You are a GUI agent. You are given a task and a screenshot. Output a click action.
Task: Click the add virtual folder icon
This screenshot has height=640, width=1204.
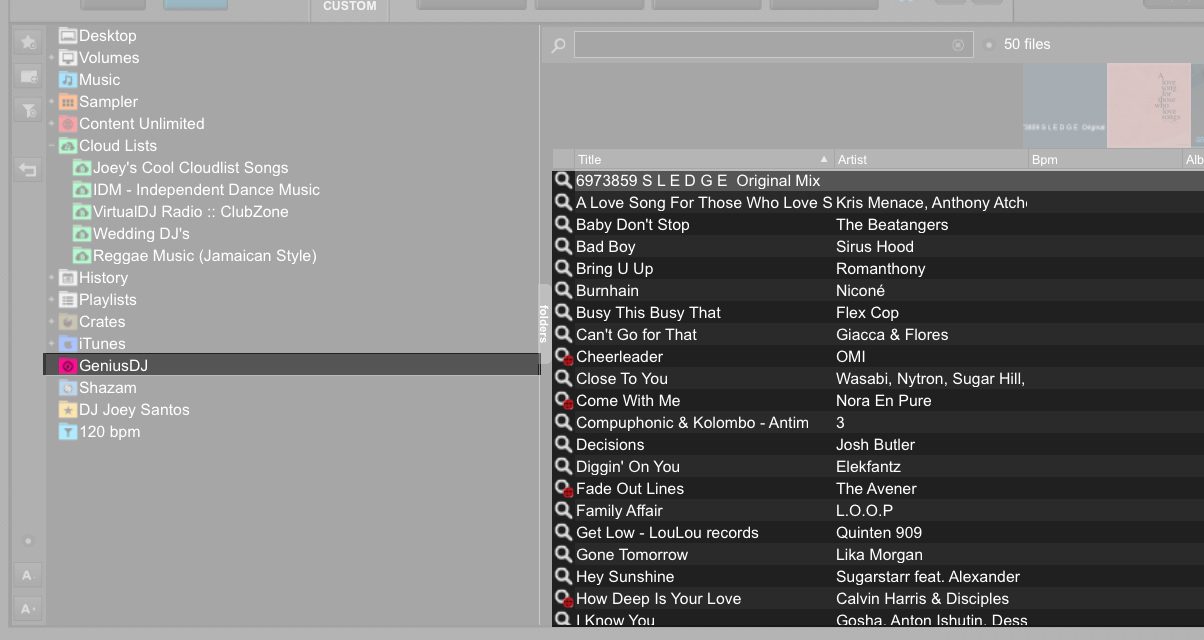click(28, 77)
